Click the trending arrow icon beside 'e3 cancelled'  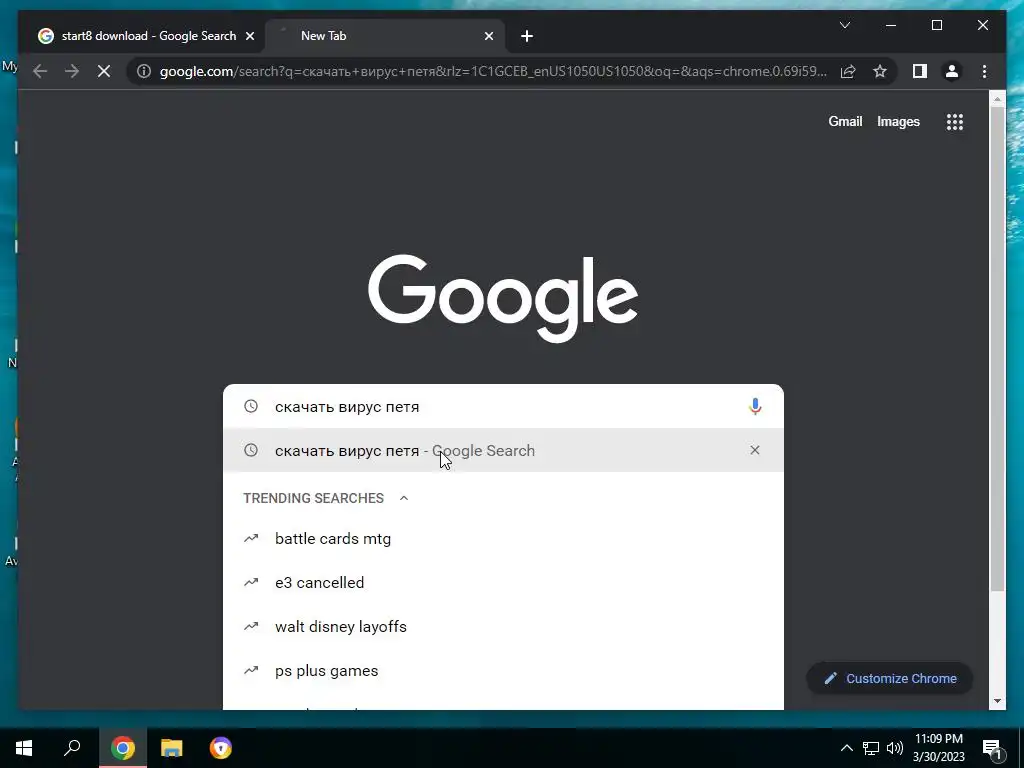click(251, 582)
